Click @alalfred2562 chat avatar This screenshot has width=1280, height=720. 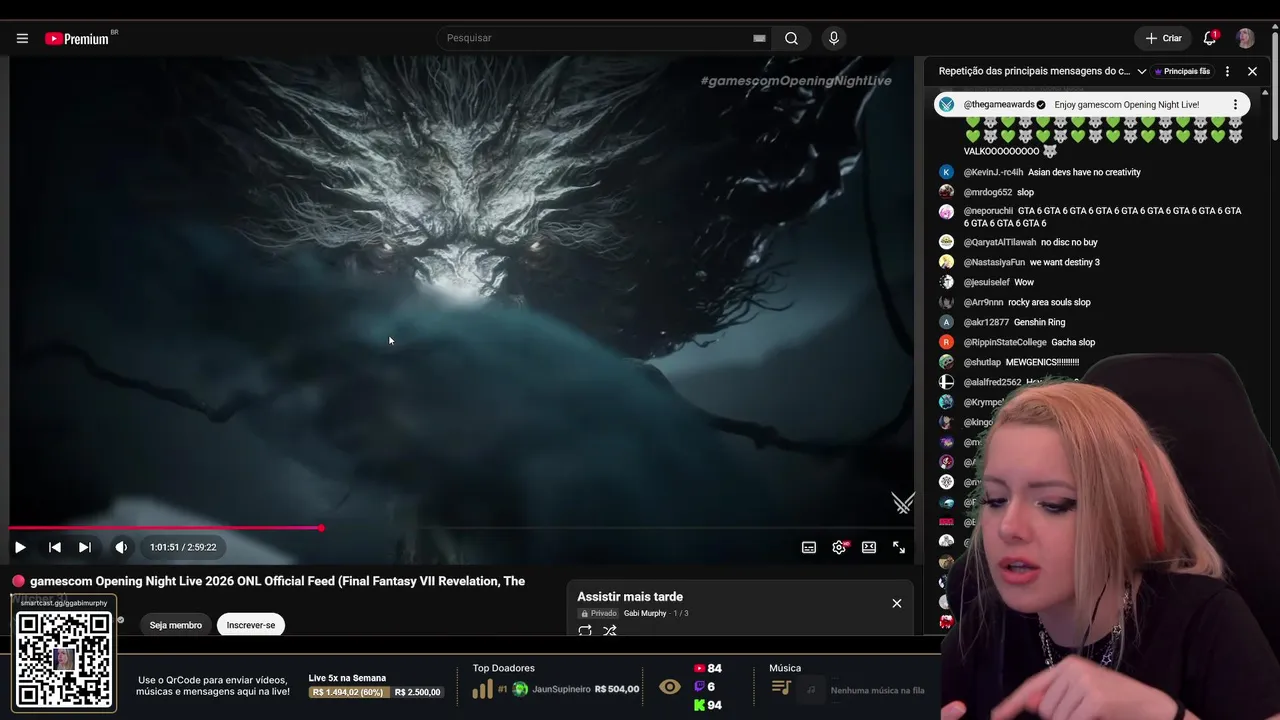946,382
